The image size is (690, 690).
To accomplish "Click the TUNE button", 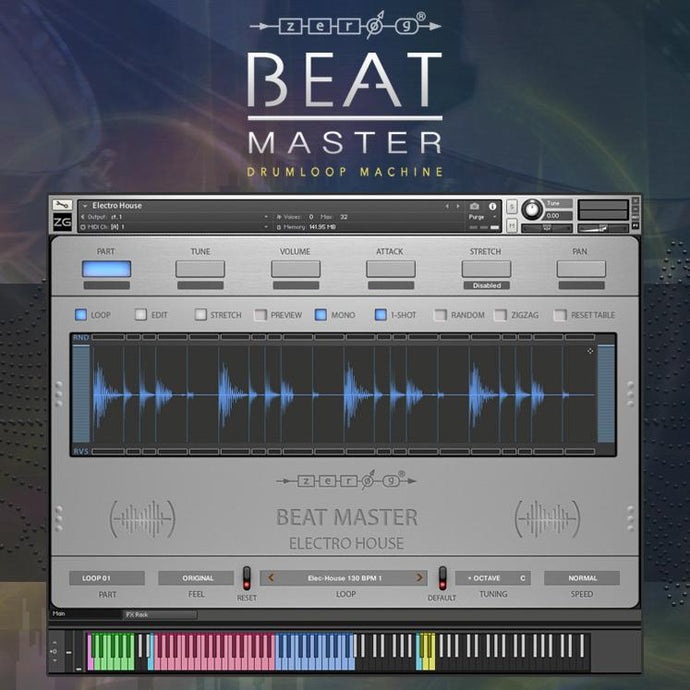I will coord(200,269).
